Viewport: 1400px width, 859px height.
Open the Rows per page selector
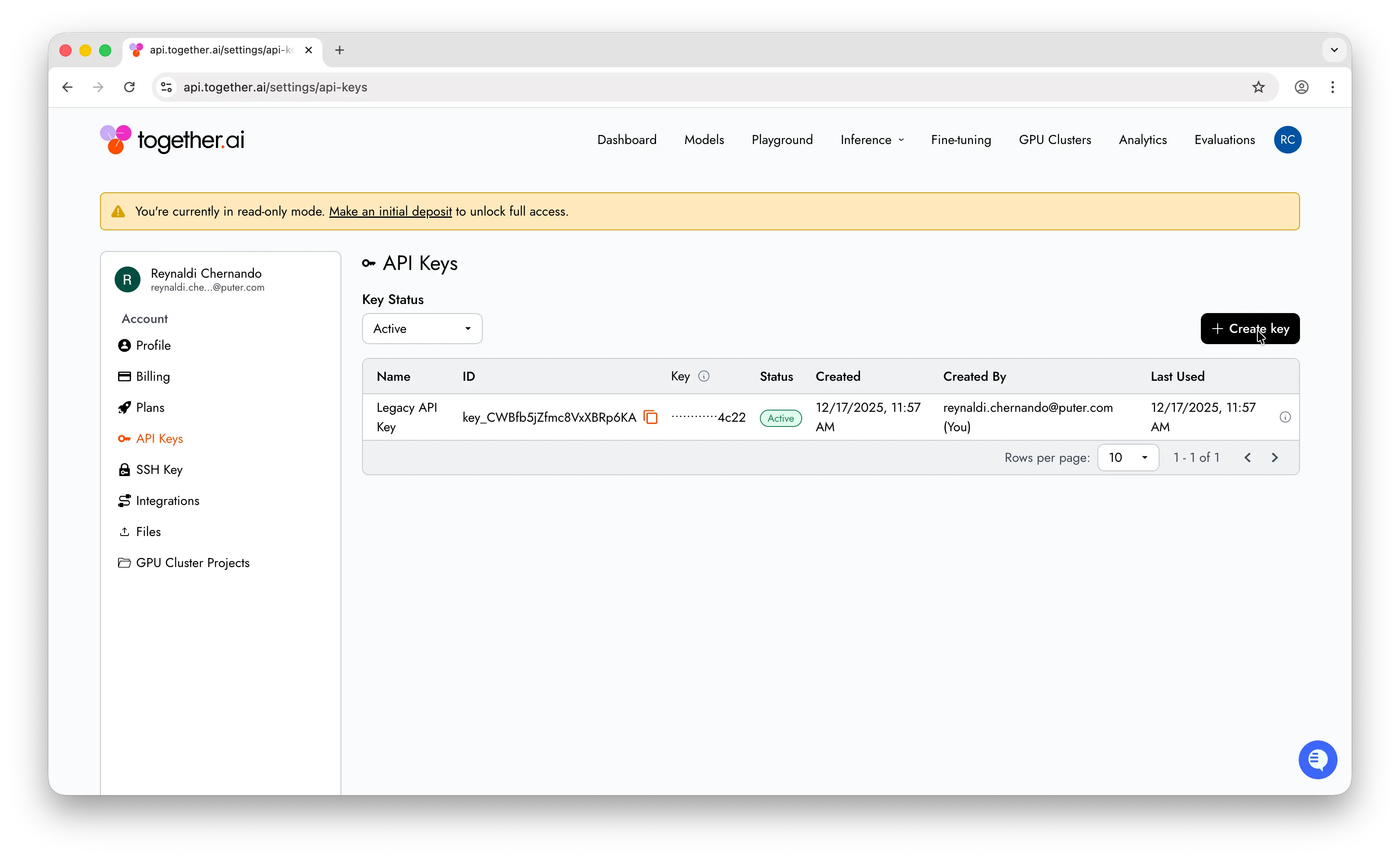pos(1128,457)
